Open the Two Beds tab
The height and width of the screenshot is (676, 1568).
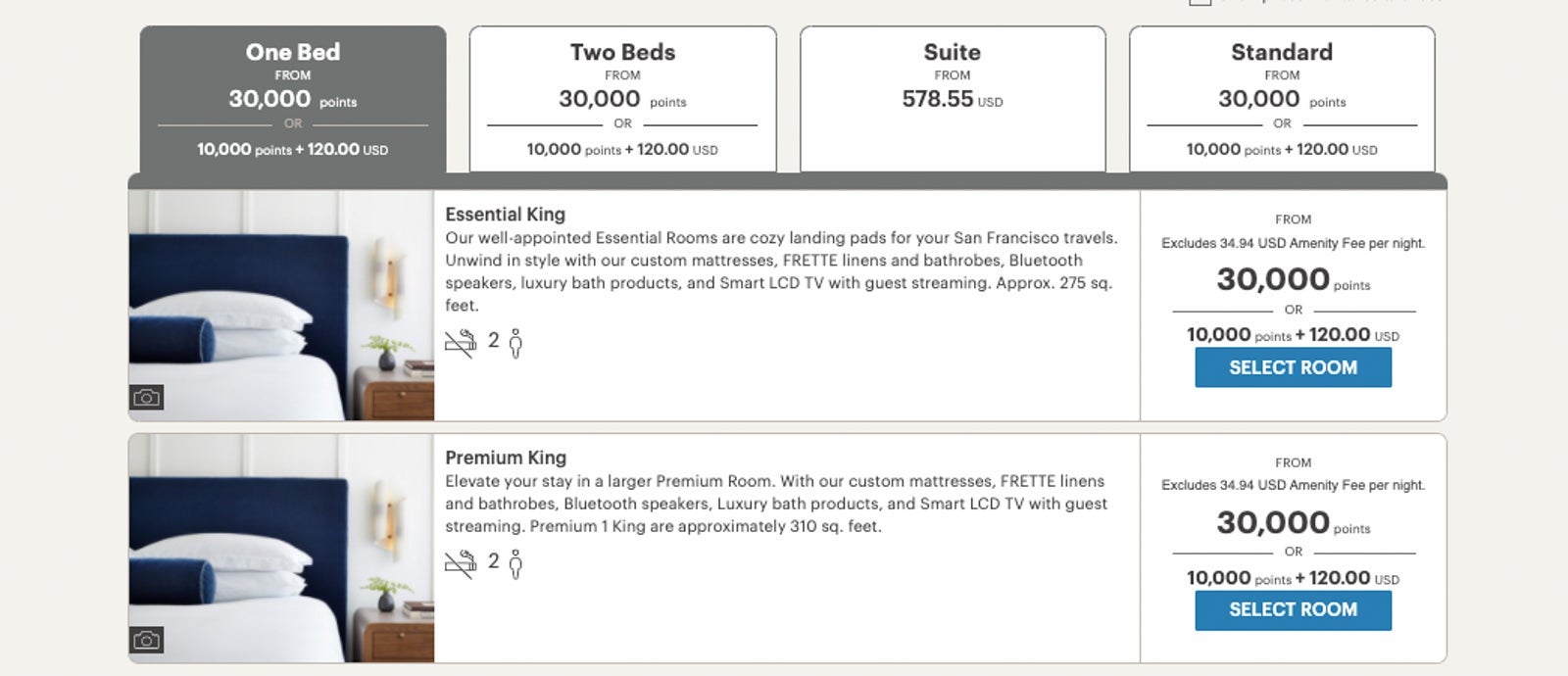pyautogui.click(x=622, y=99)
